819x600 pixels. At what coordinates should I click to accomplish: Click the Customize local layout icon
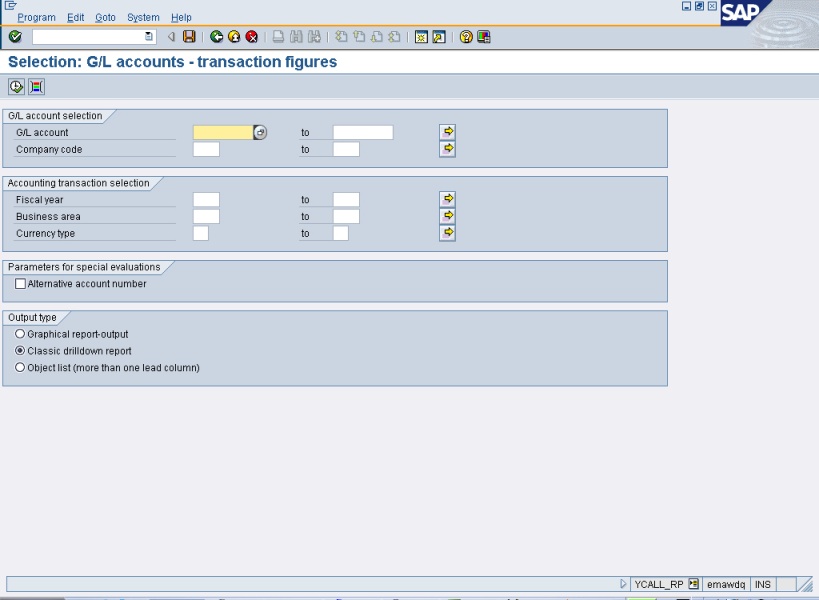[484, 38]
